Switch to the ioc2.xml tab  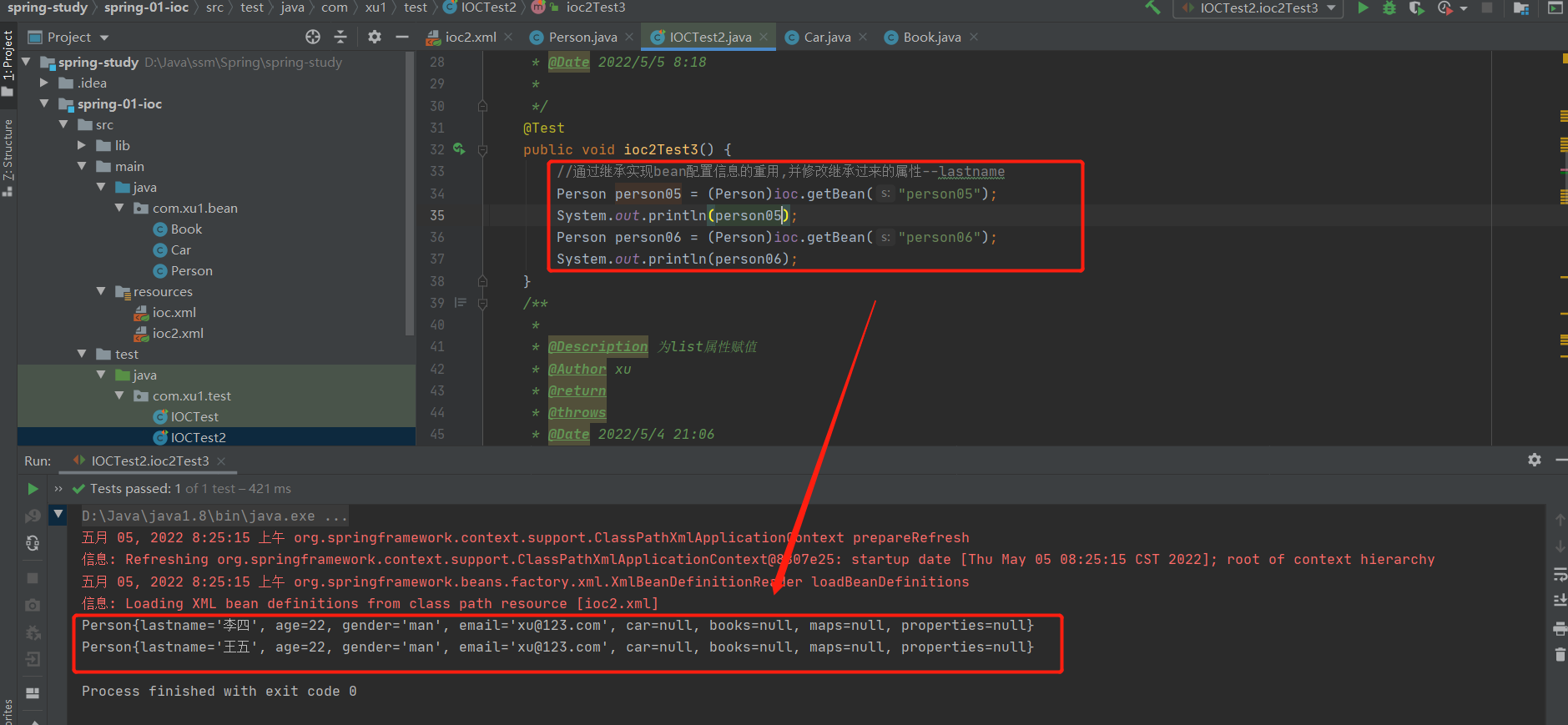470,37
